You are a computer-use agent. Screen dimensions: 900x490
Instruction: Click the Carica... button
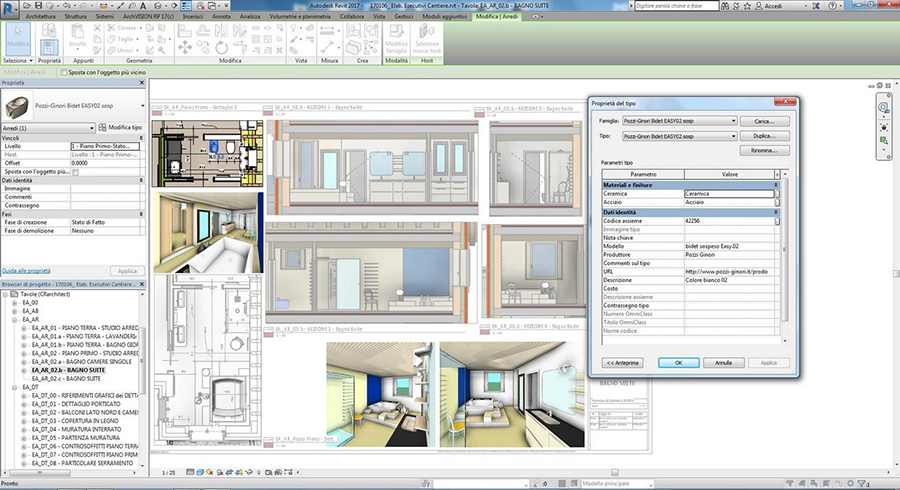pyautogui.click(x=764, y=121)
